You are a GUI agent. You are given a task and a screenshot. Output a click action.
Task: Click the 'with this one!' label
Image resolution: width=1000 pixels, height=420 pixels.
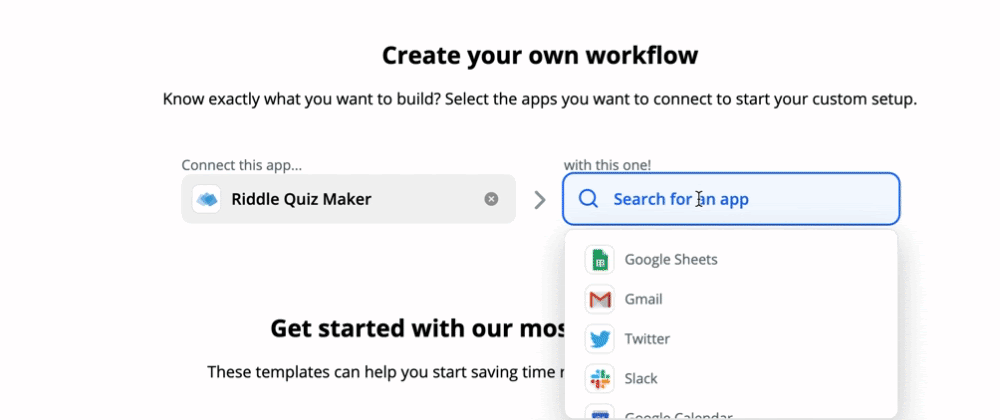(x=607, y=165)
